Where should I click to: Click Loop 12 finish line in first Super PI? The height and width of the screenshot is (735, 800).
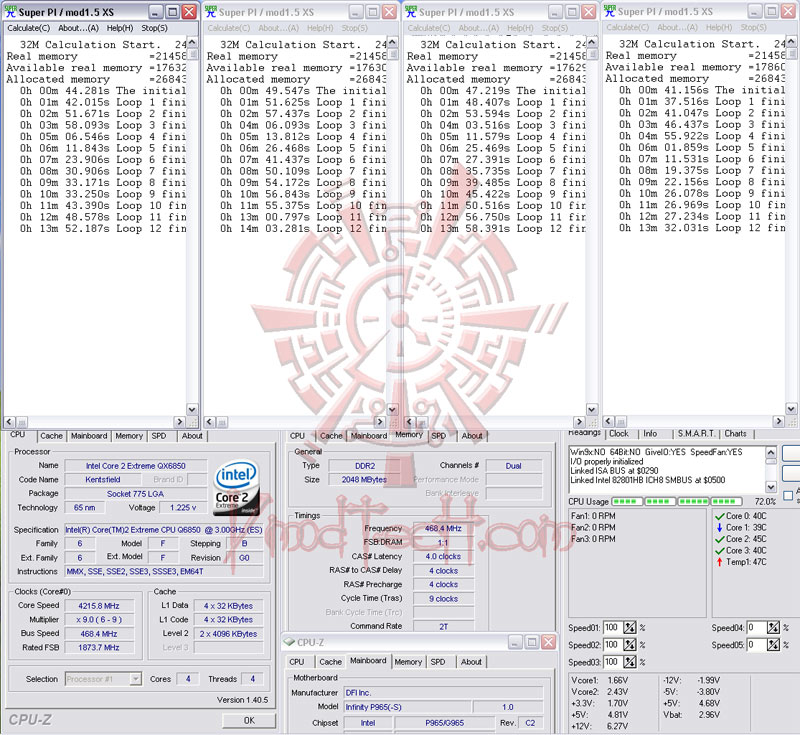click(104, 229)
